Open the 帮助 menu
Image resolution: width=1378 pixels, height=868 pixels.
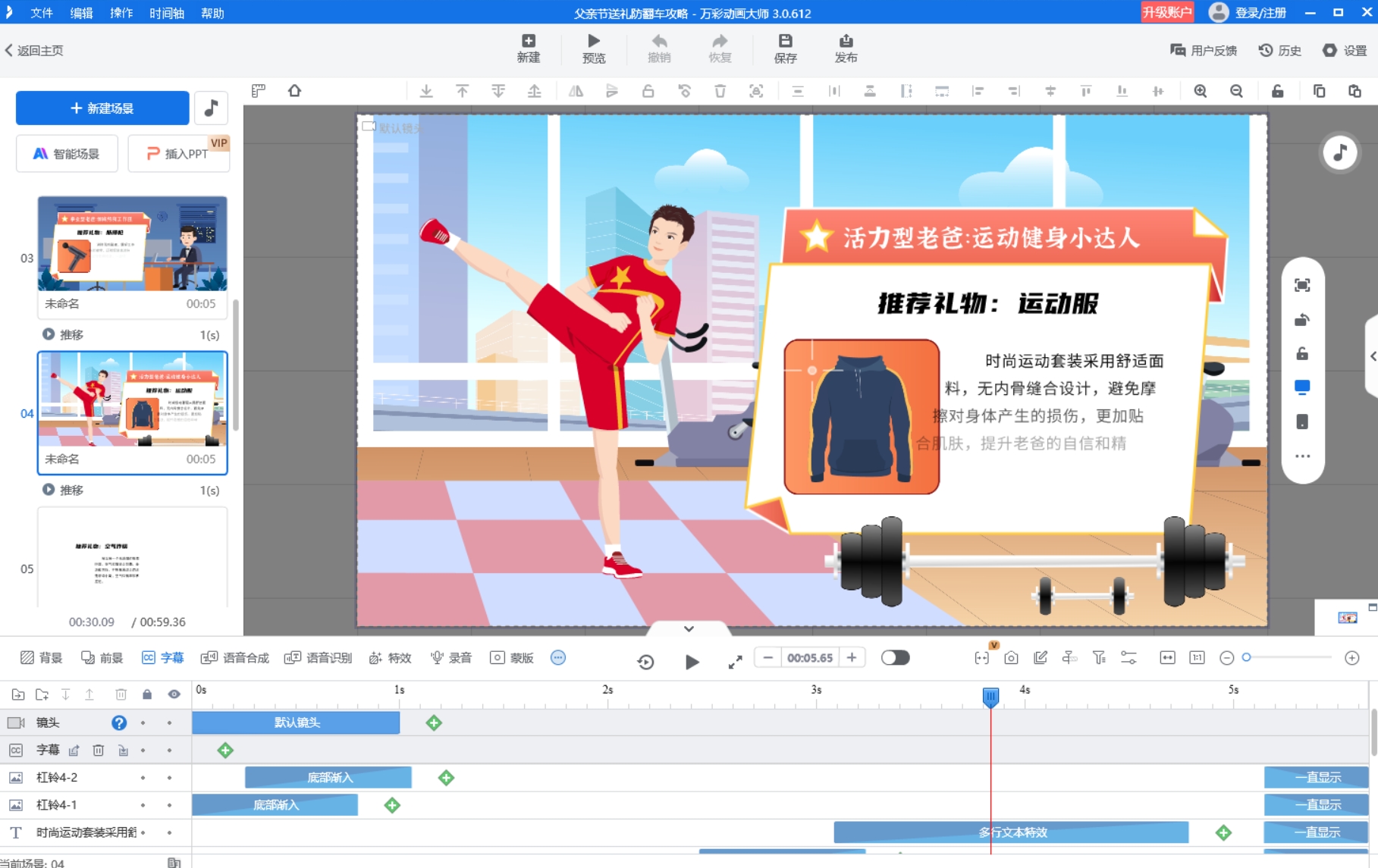[212, 13]
